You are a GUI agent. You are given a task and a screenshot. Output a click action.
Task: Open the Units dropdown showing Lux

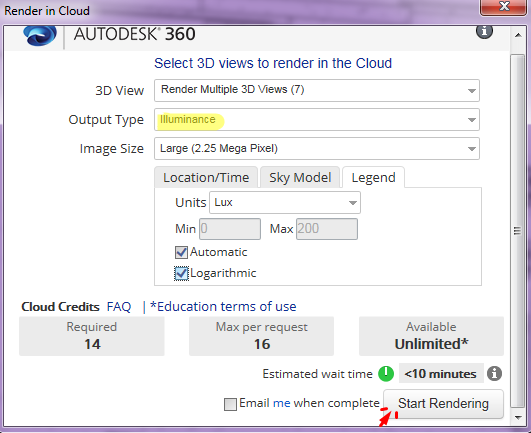[285, 202]
